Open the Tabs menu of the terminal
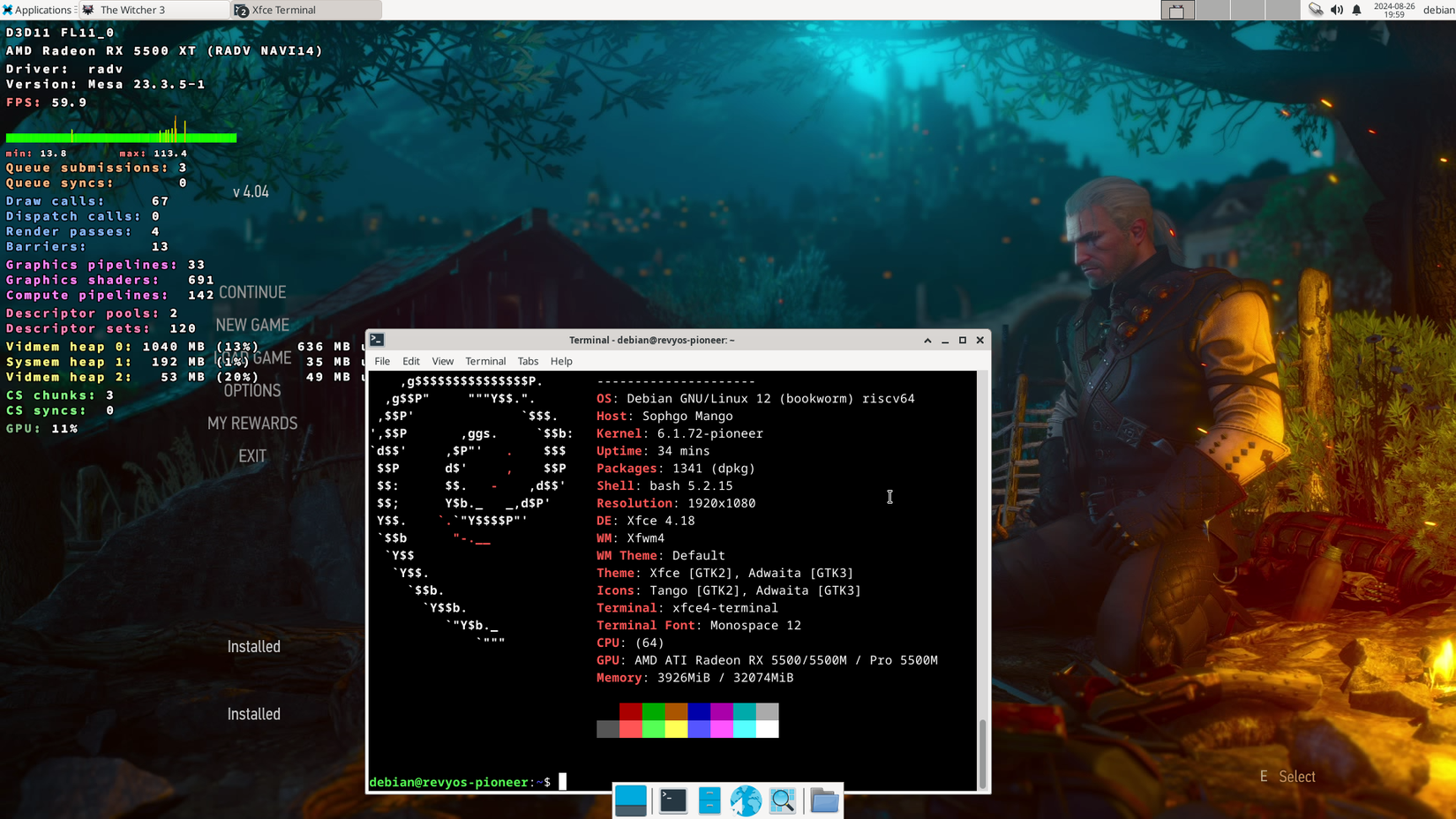 pos(528,361)
